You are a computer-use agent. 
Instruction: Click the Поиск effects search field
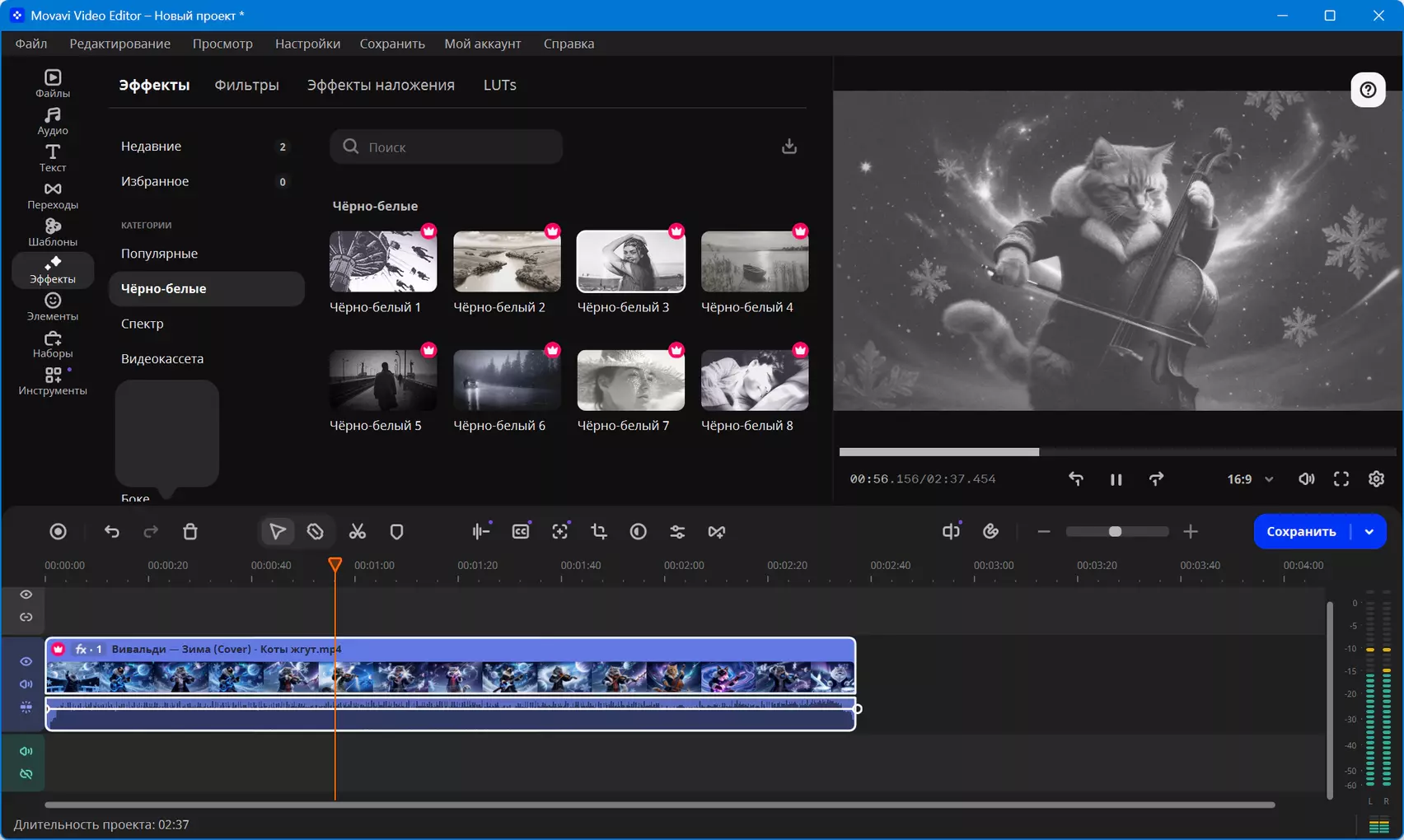click(447, 147)
